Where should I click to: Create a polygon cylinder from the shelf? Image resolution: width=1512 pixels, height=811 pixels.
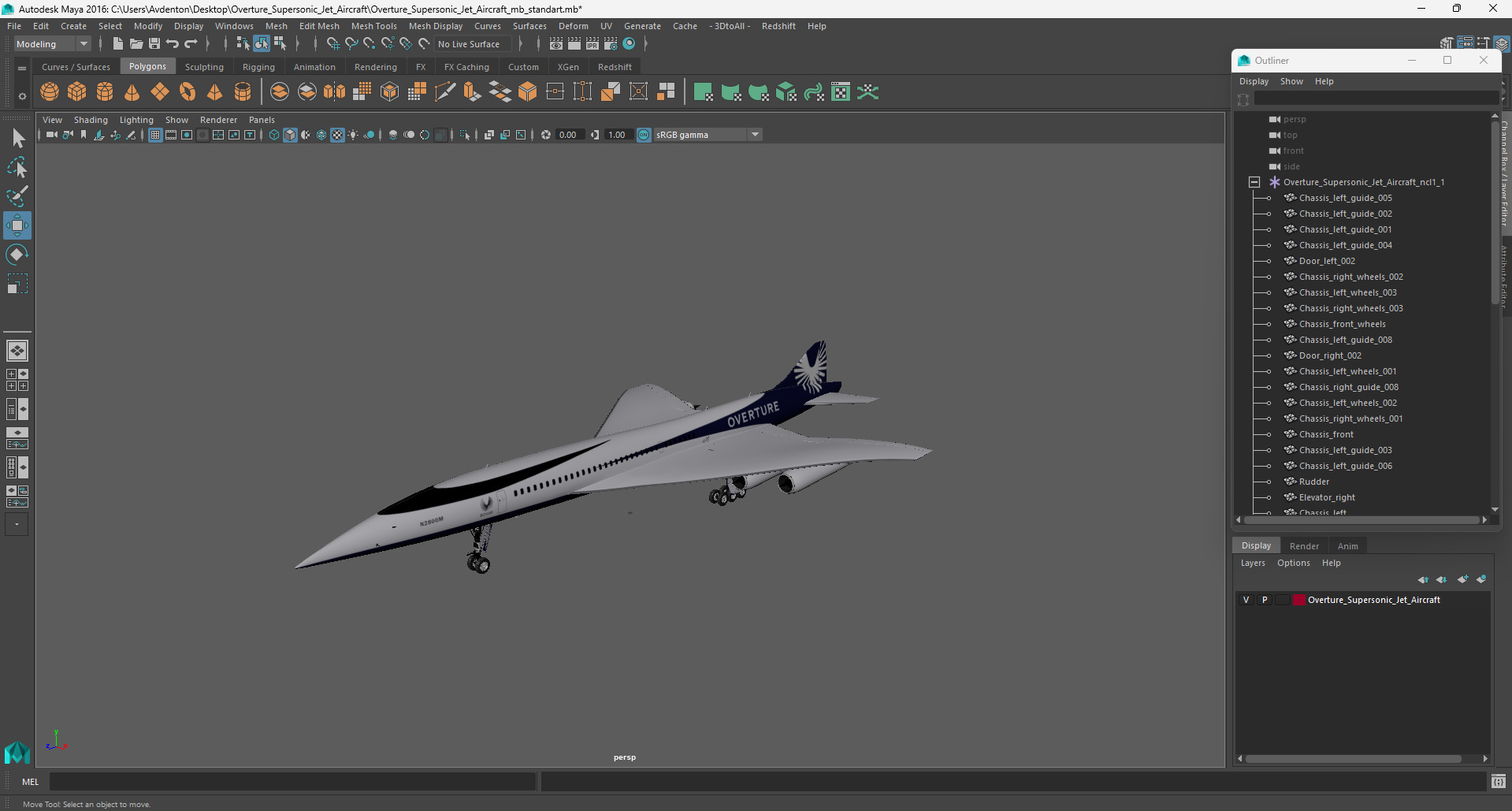pos(105,92)
